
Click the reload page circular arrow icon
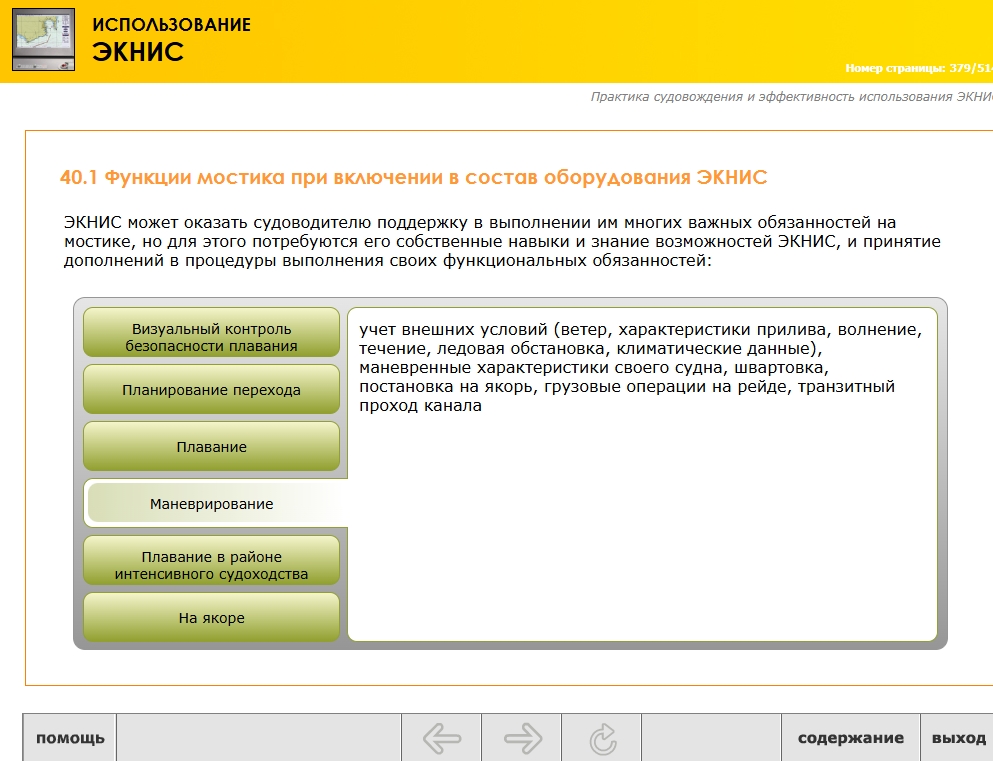602,738
